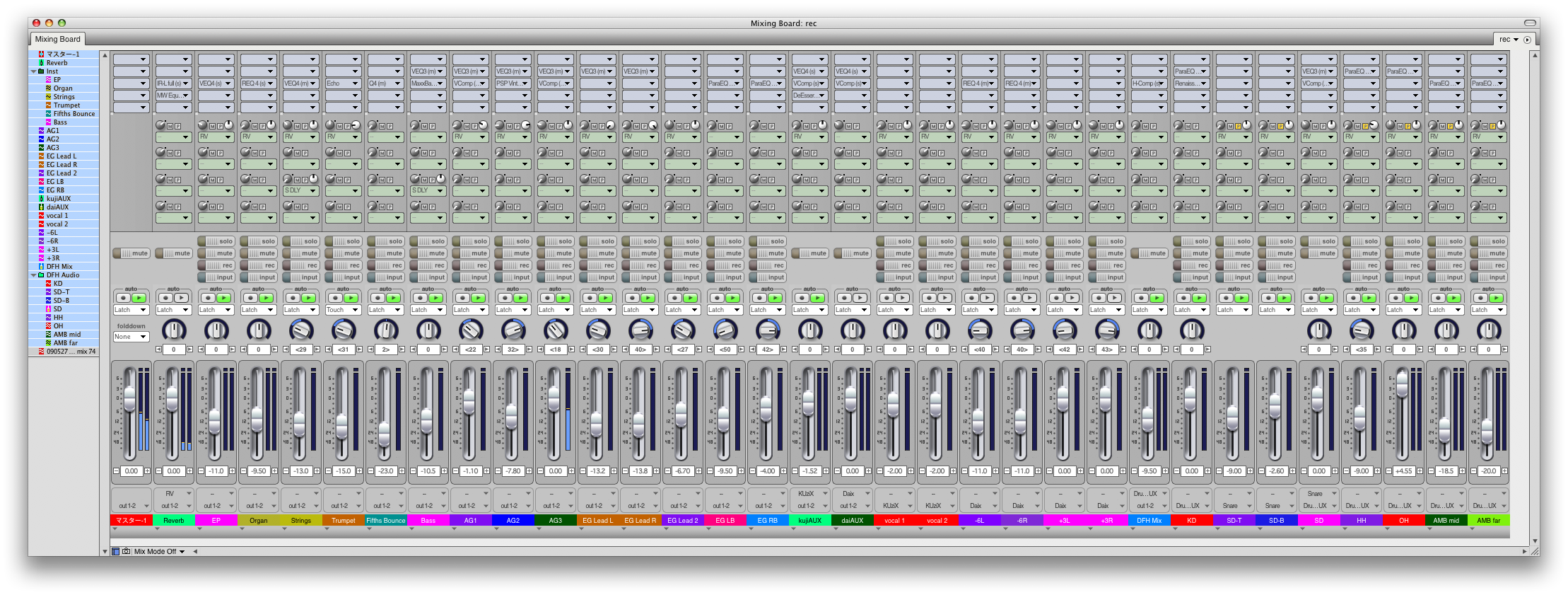
Task: Click the OH channel volume fader handle
Action: (x=1403, y=383)
